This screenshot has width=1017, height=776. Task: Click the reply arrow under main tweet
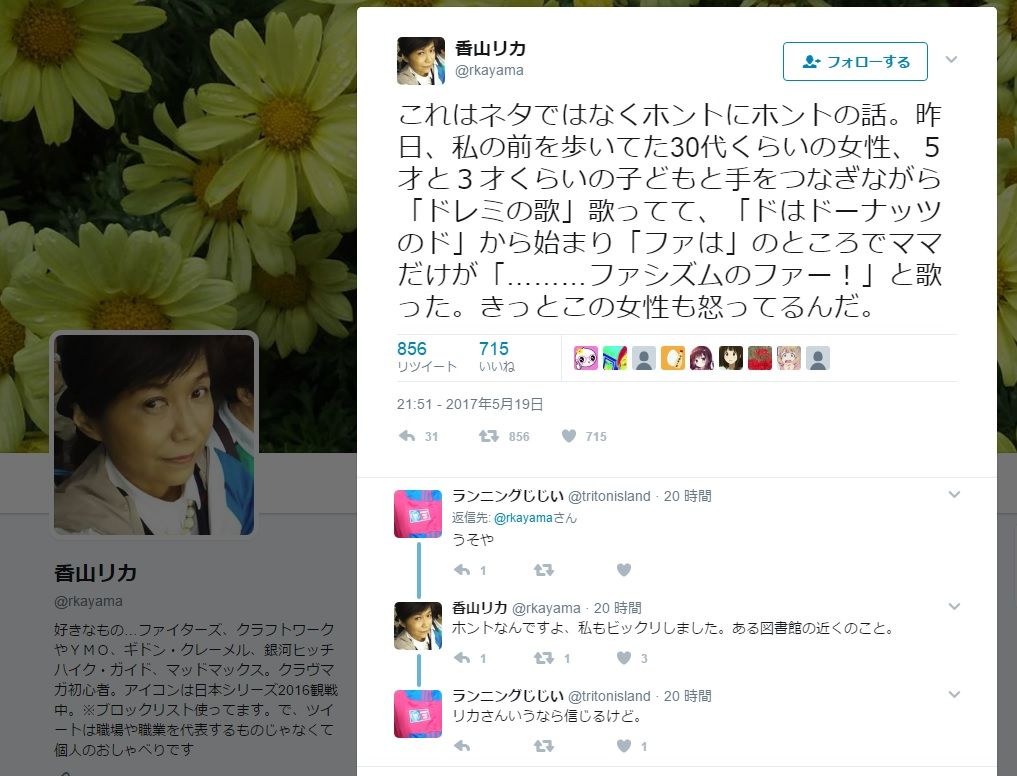[x=407, y=436]
